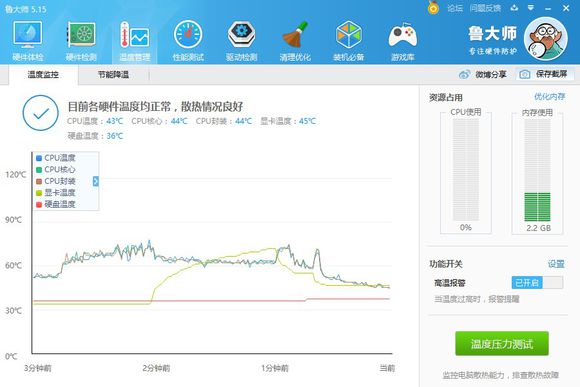Click CPU封装 44℃ reading
580x387 pixels.
click(x=224, y=121)
